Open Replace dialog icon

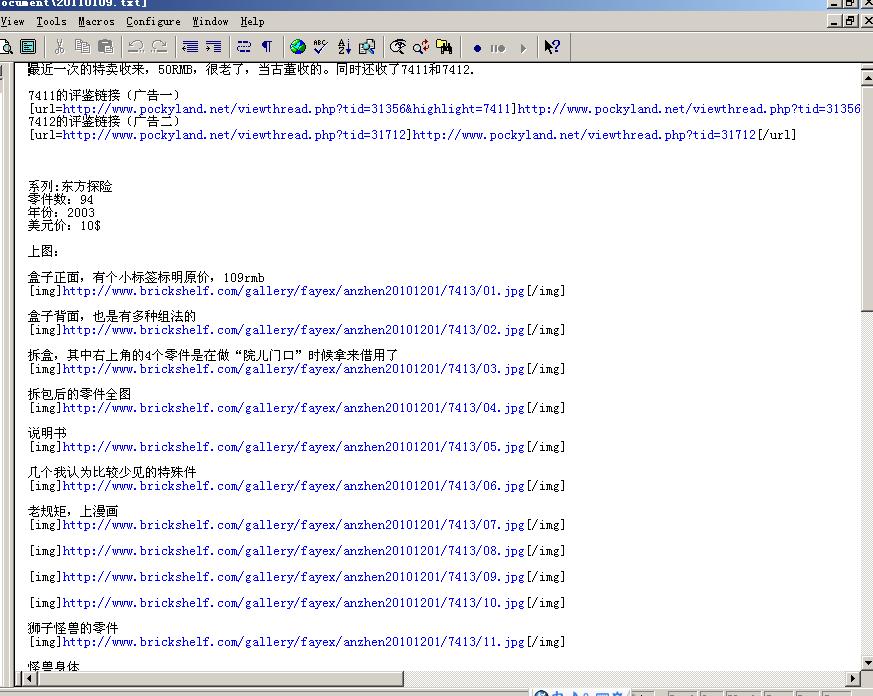421,47
